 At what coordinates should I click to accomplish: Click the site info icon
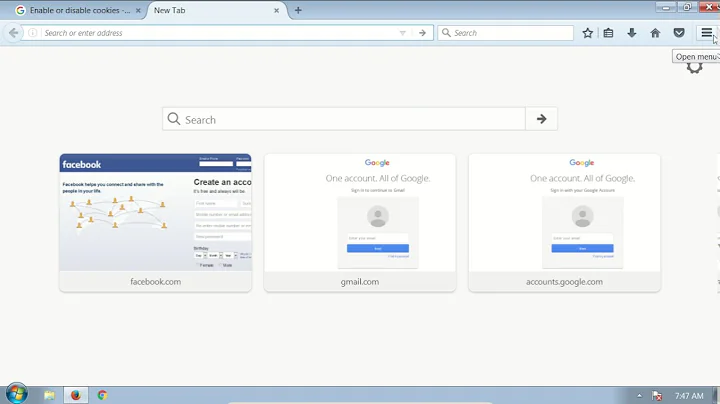tap(33, 33)
